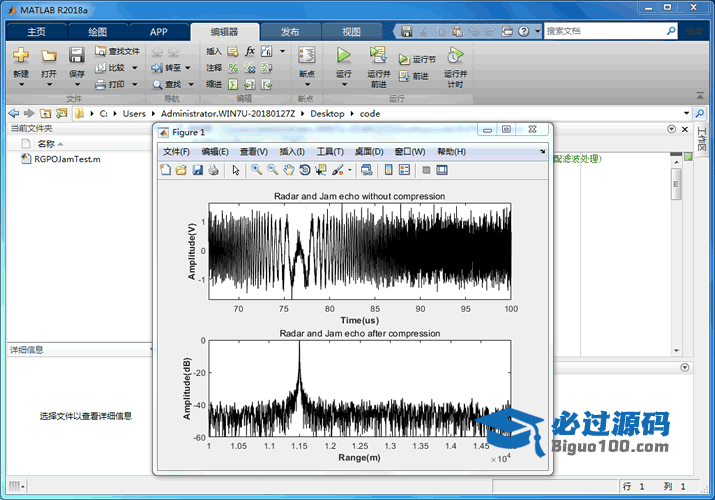Toggle the Edit Plot arrow tool
The image size is (715, 500).
pos(236,170)
